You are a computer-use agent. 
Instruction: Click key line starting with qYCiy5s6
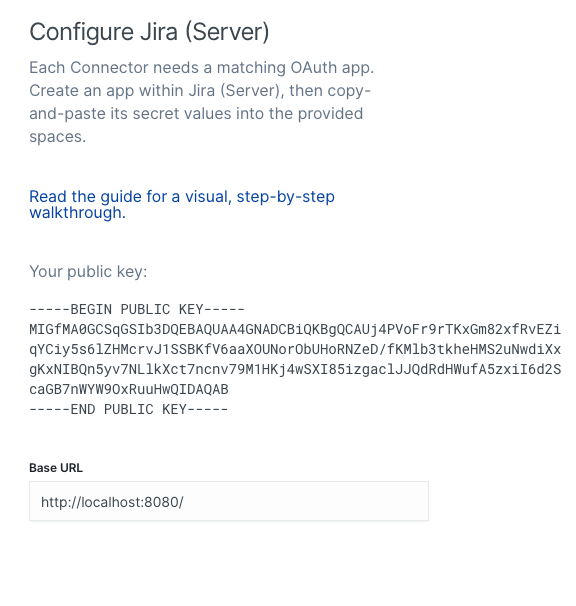[295, 349]
